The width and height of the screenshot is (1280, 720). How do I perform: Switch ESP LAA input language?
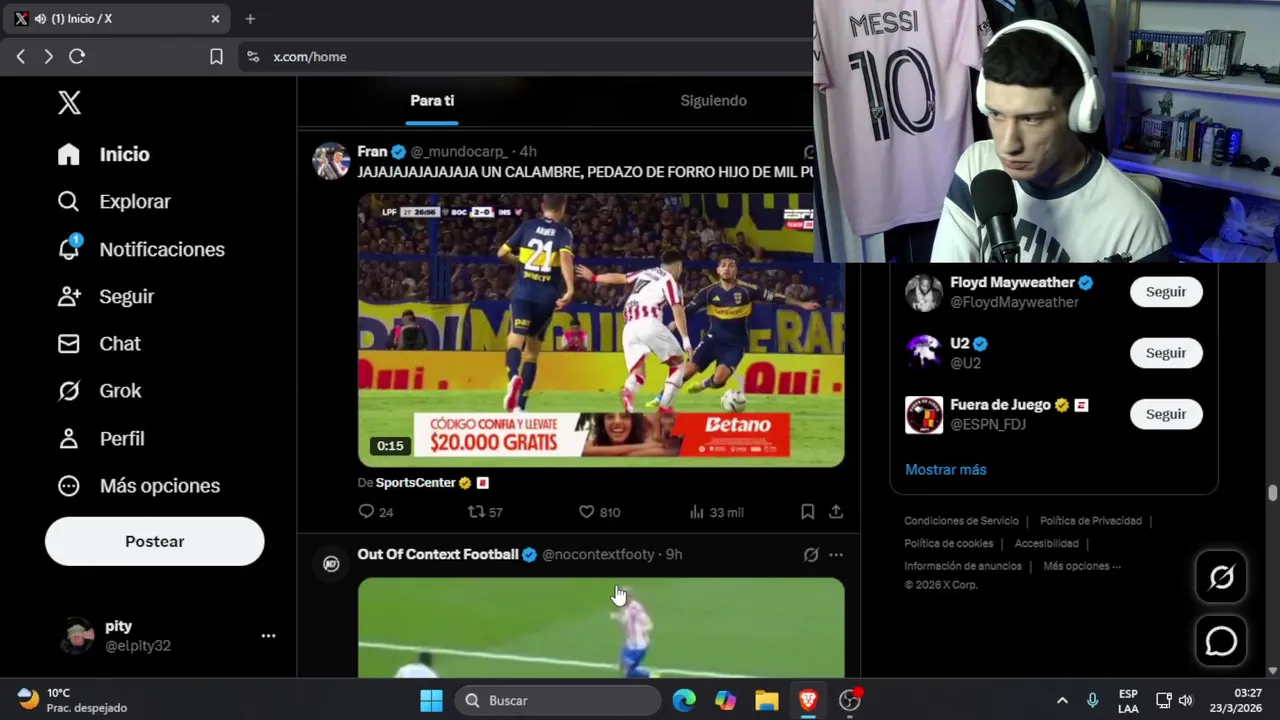point(1128,700)
